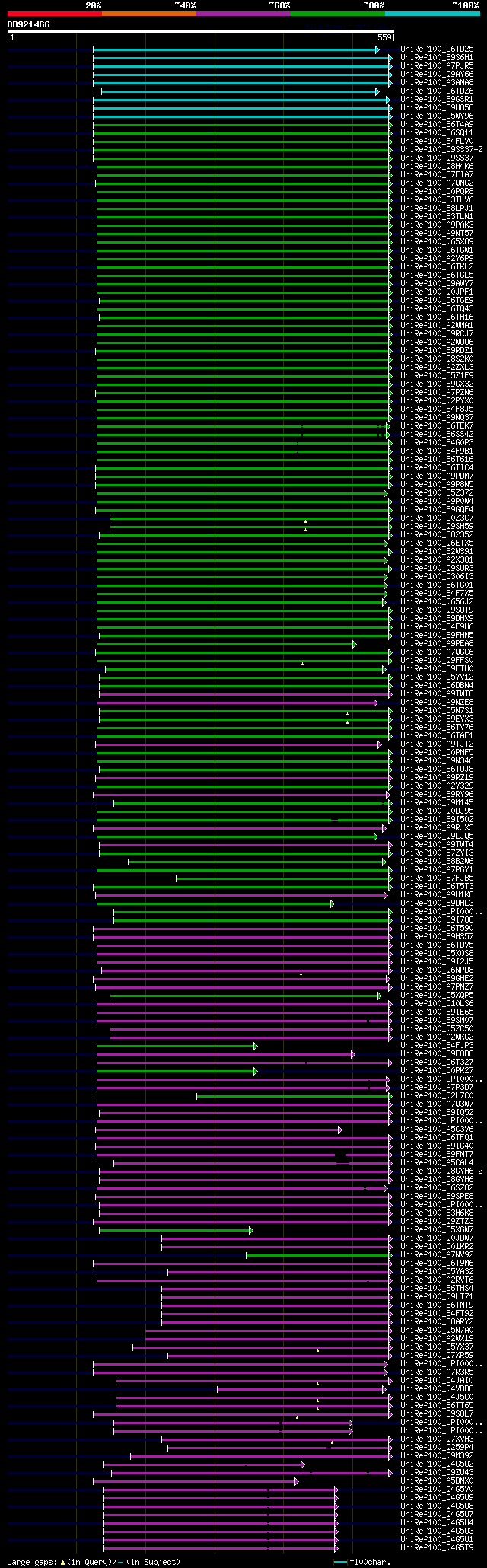Click the UniRef100_Q6NPD8 label

[437, 970]
